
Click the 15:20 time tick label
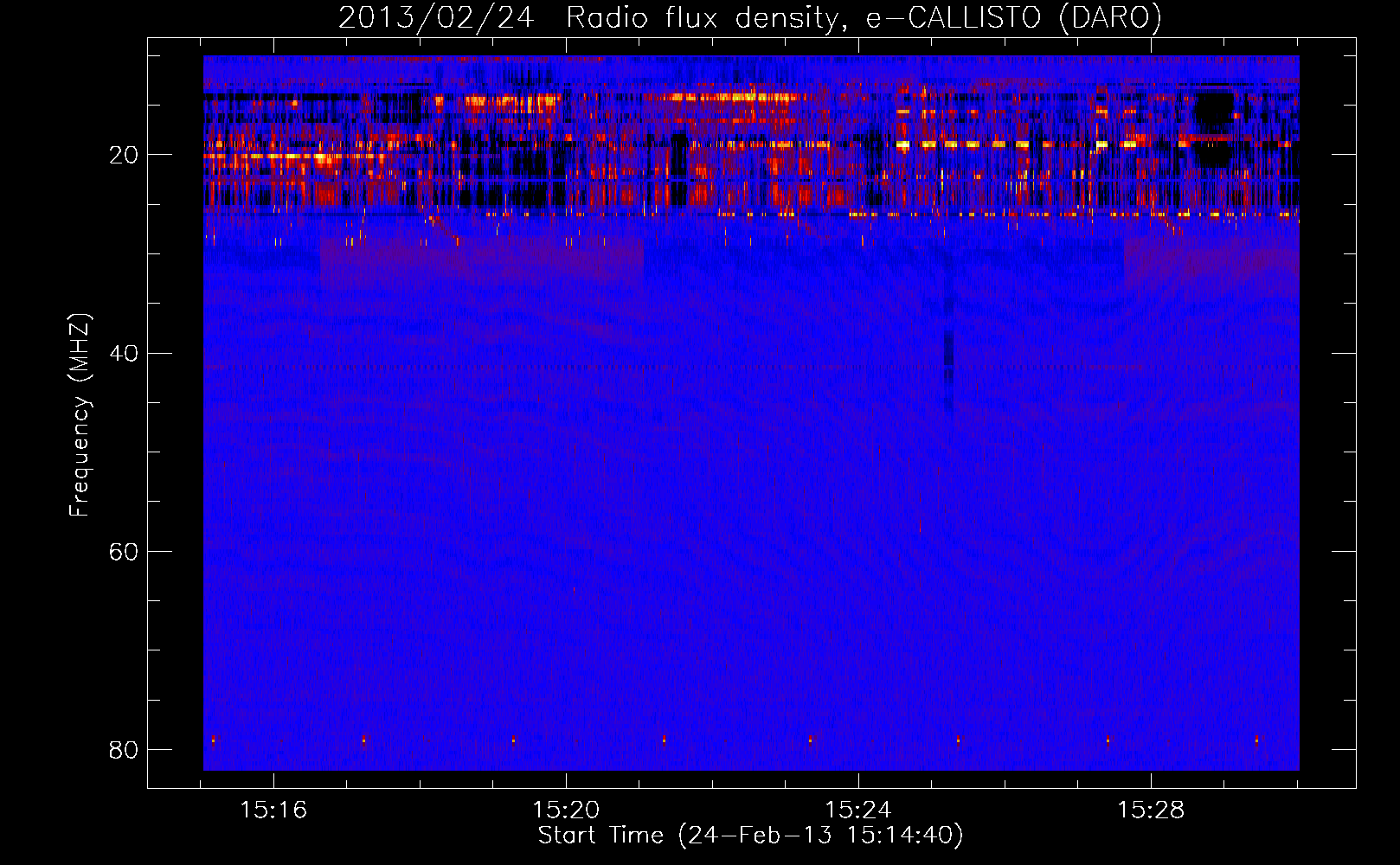pyautogui.click(x=566, y=811)
